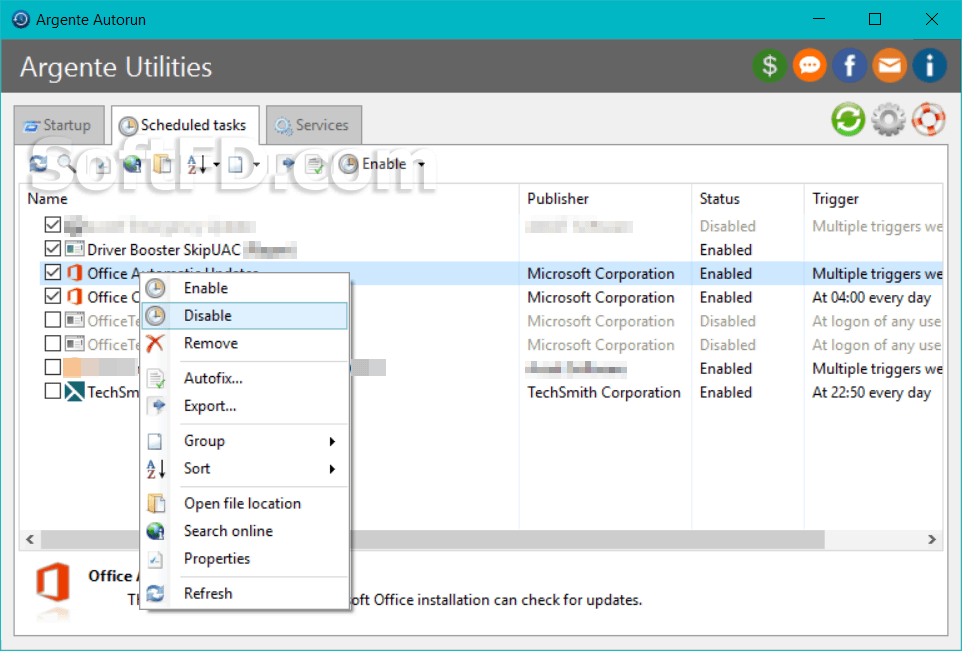Switch to the Startup tab

tap(59, 125)
